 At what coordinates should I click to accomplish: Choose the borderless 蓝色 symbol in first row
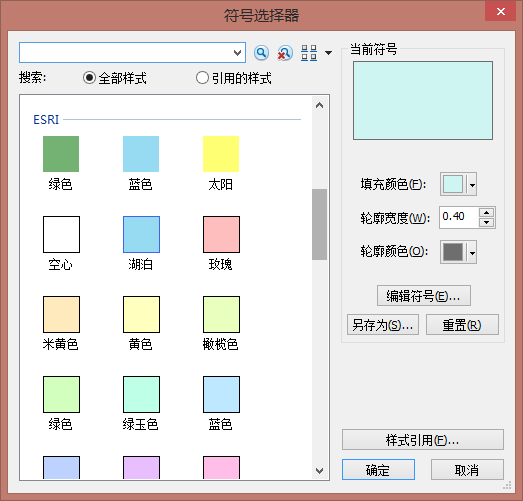141,154
